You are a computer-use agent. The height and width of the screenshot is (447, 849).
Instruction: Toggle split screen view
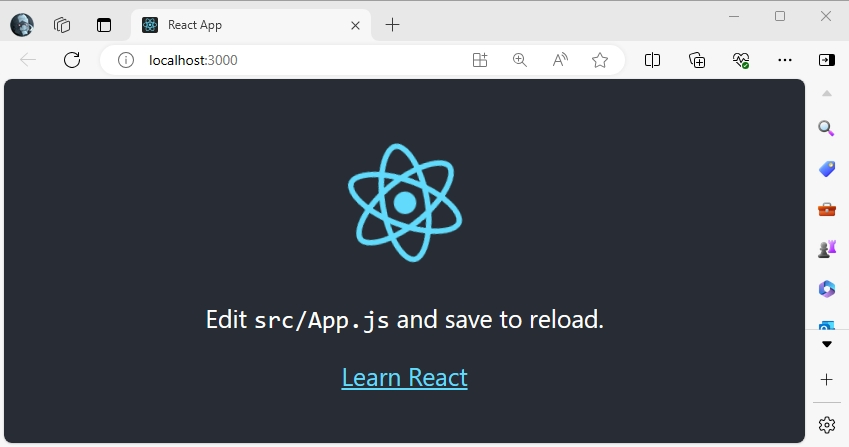tap(652, 60)
